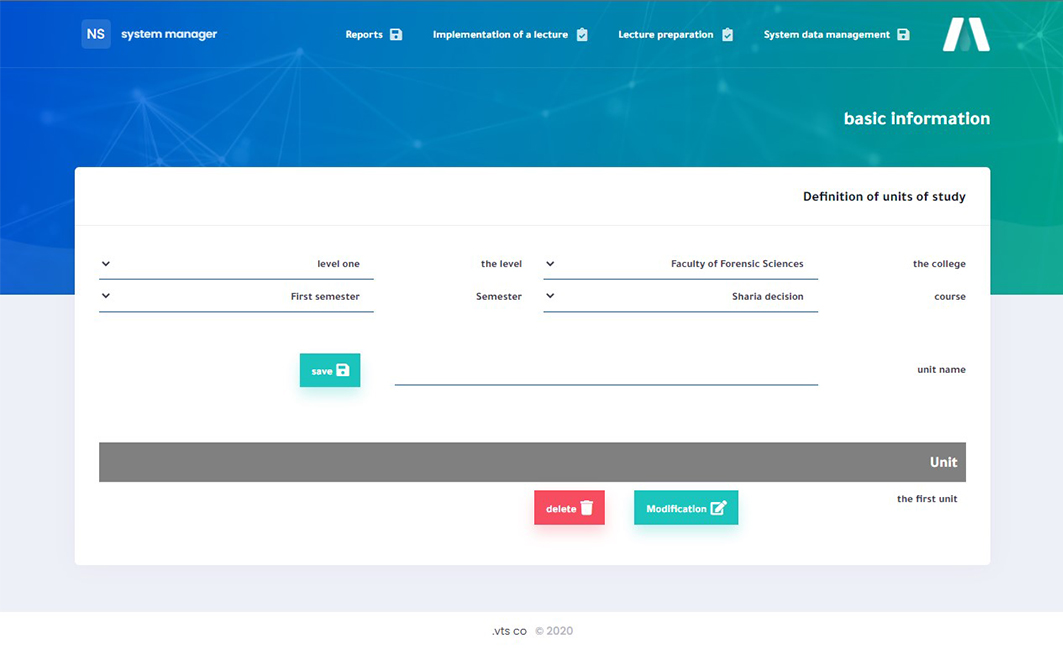Click the trash icon in delete button
The height and width of the screenshot is (649, 1063).
pos(586,508)
